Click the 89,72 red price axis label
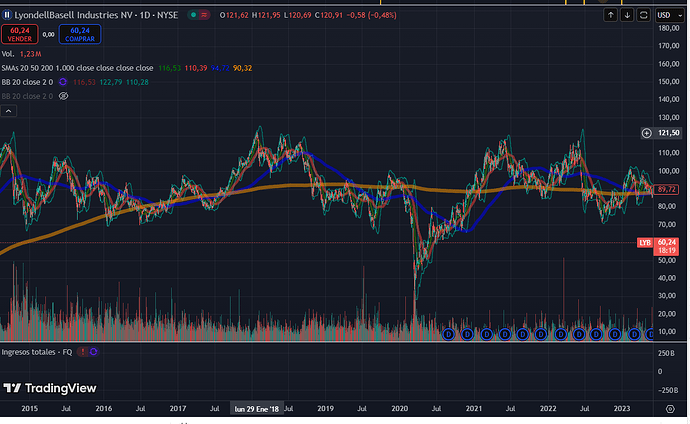690x424 pixels. pos(666,190)
